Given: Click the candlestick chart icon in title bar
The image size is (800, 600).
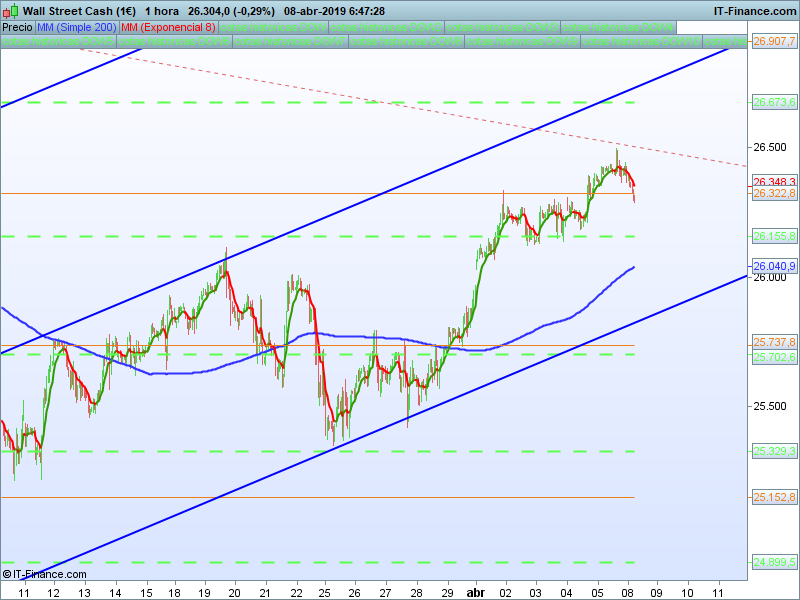Looking at the screenshot, I should 10,11.
